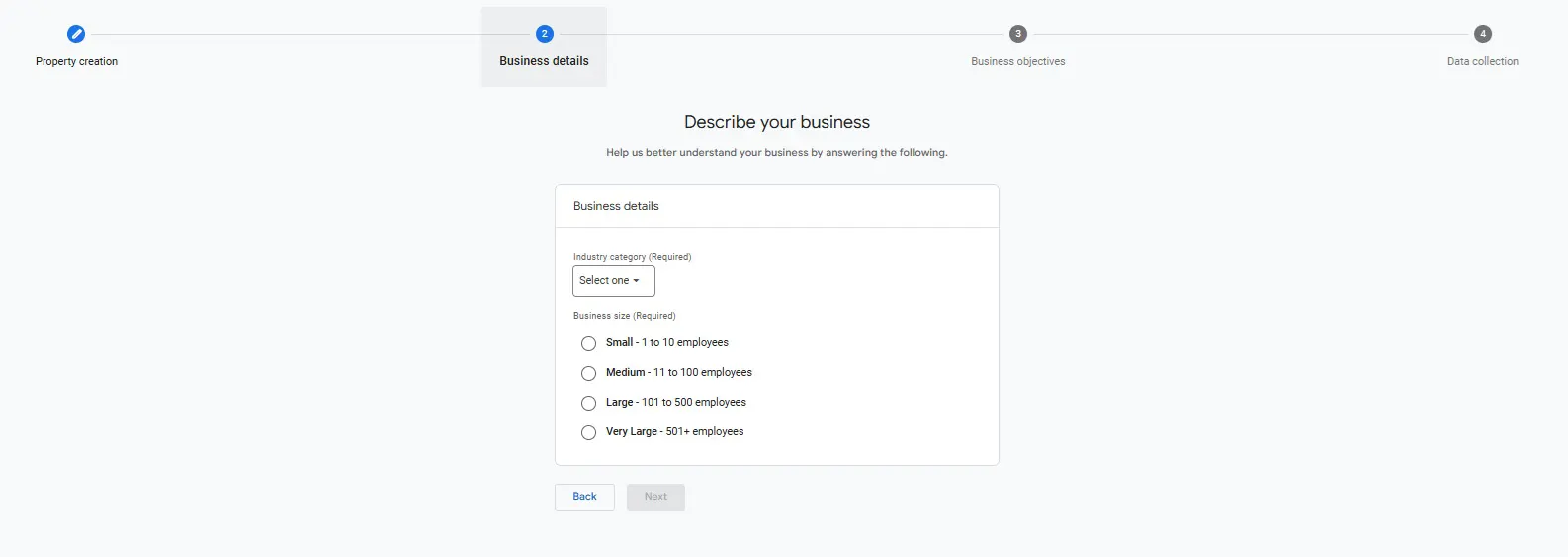Click the Describe your business heading
The image size is (1568, 557).
click(x=777, y=122)
